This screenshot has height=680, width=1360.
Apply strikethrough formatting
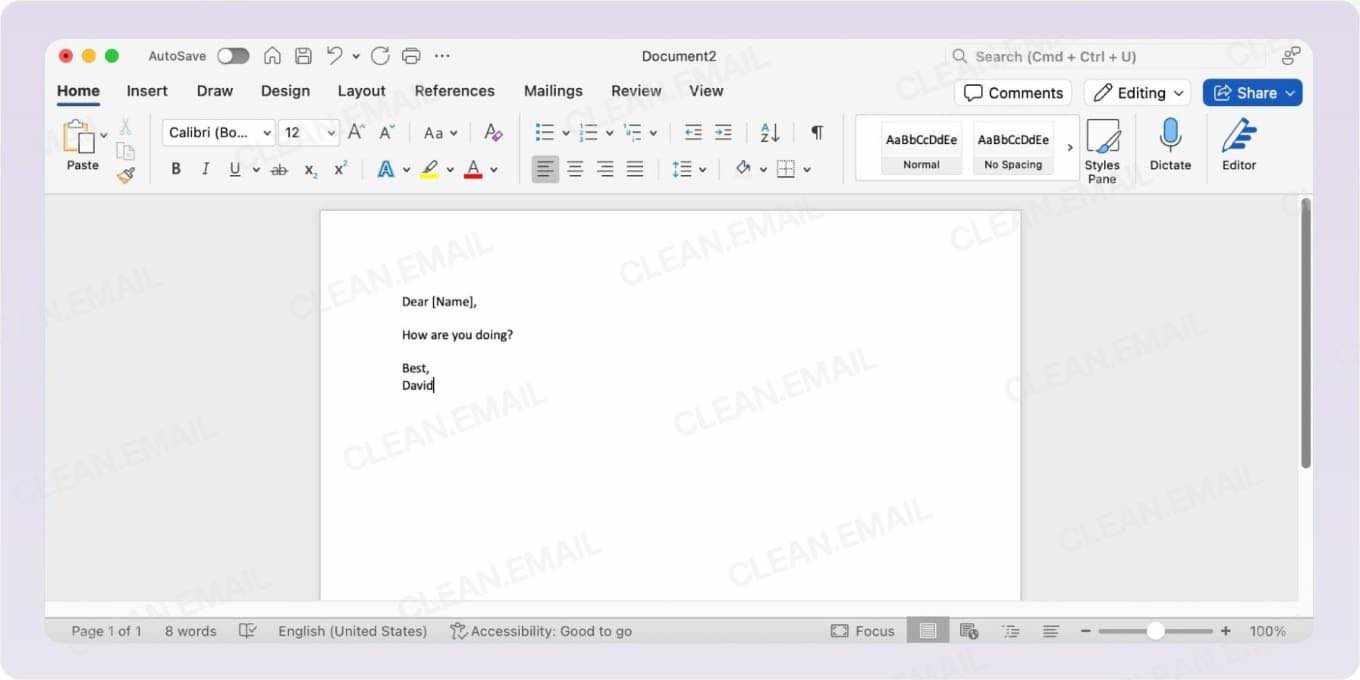tap(279, 168)
